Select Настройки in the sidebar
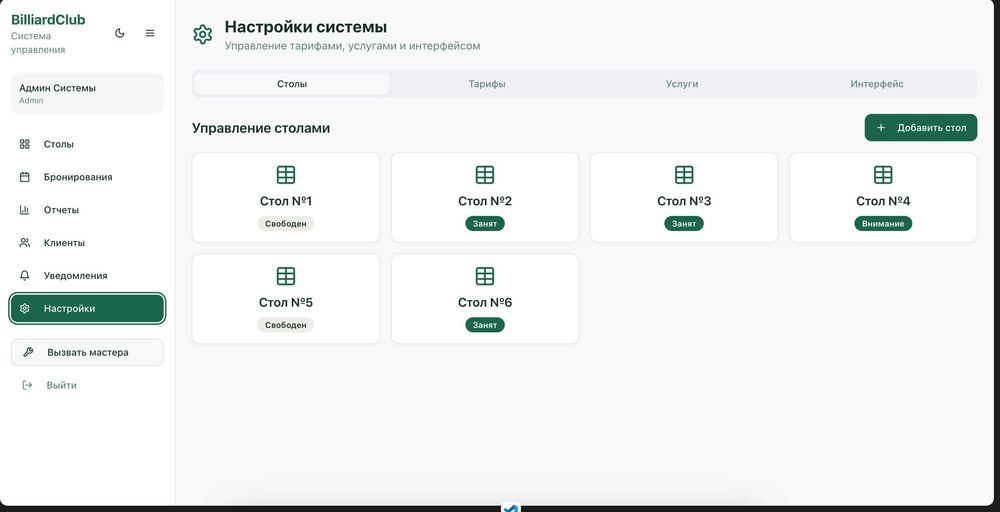 click(87, 309)
